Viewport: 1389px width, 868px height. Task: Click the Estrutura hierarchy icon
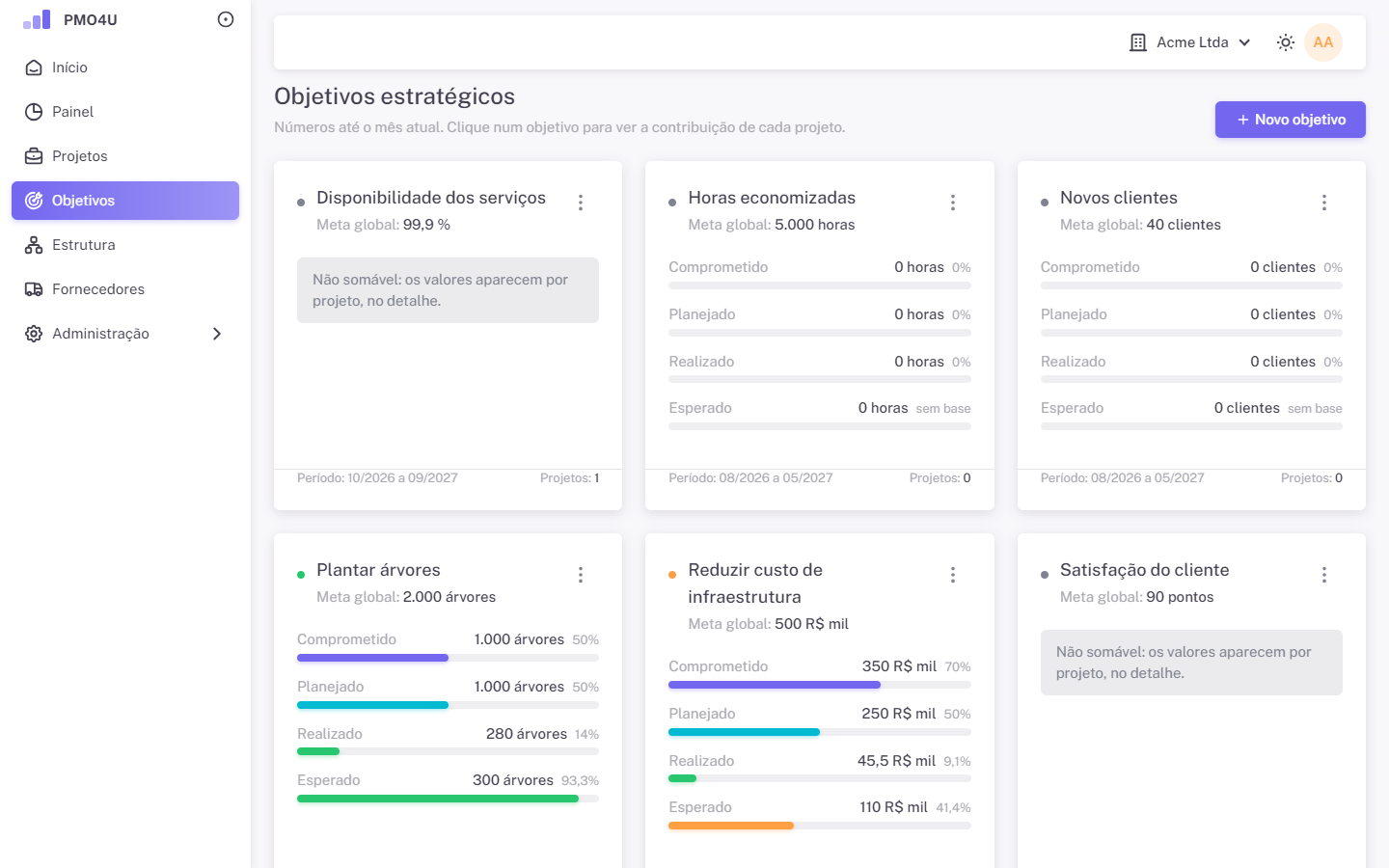(34, 245)
